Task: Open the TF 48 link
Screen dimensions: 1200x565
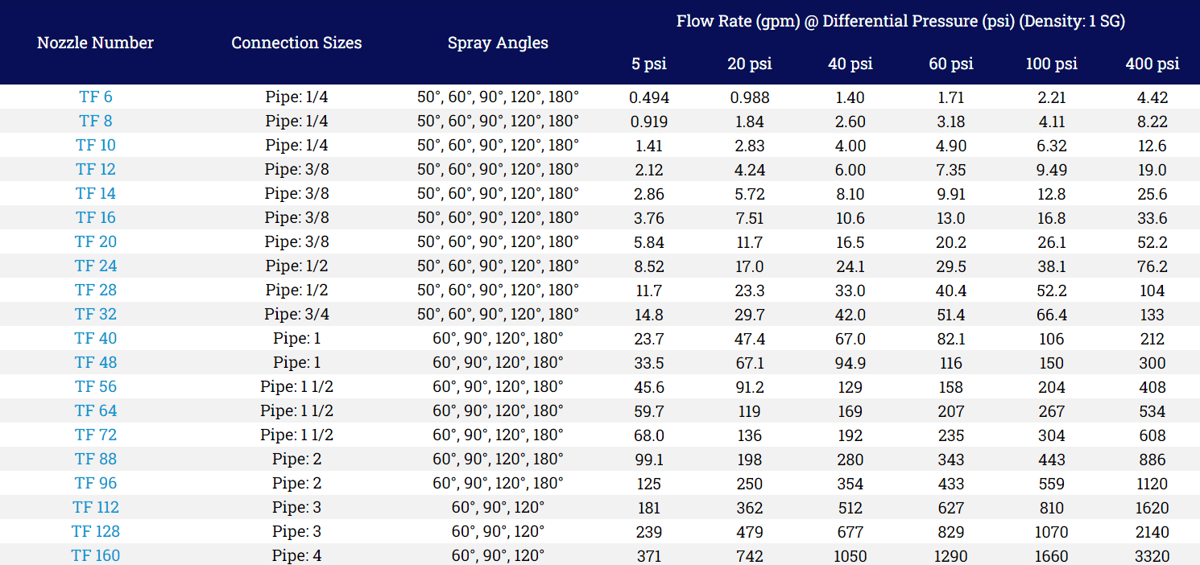Action: (96, 362)
